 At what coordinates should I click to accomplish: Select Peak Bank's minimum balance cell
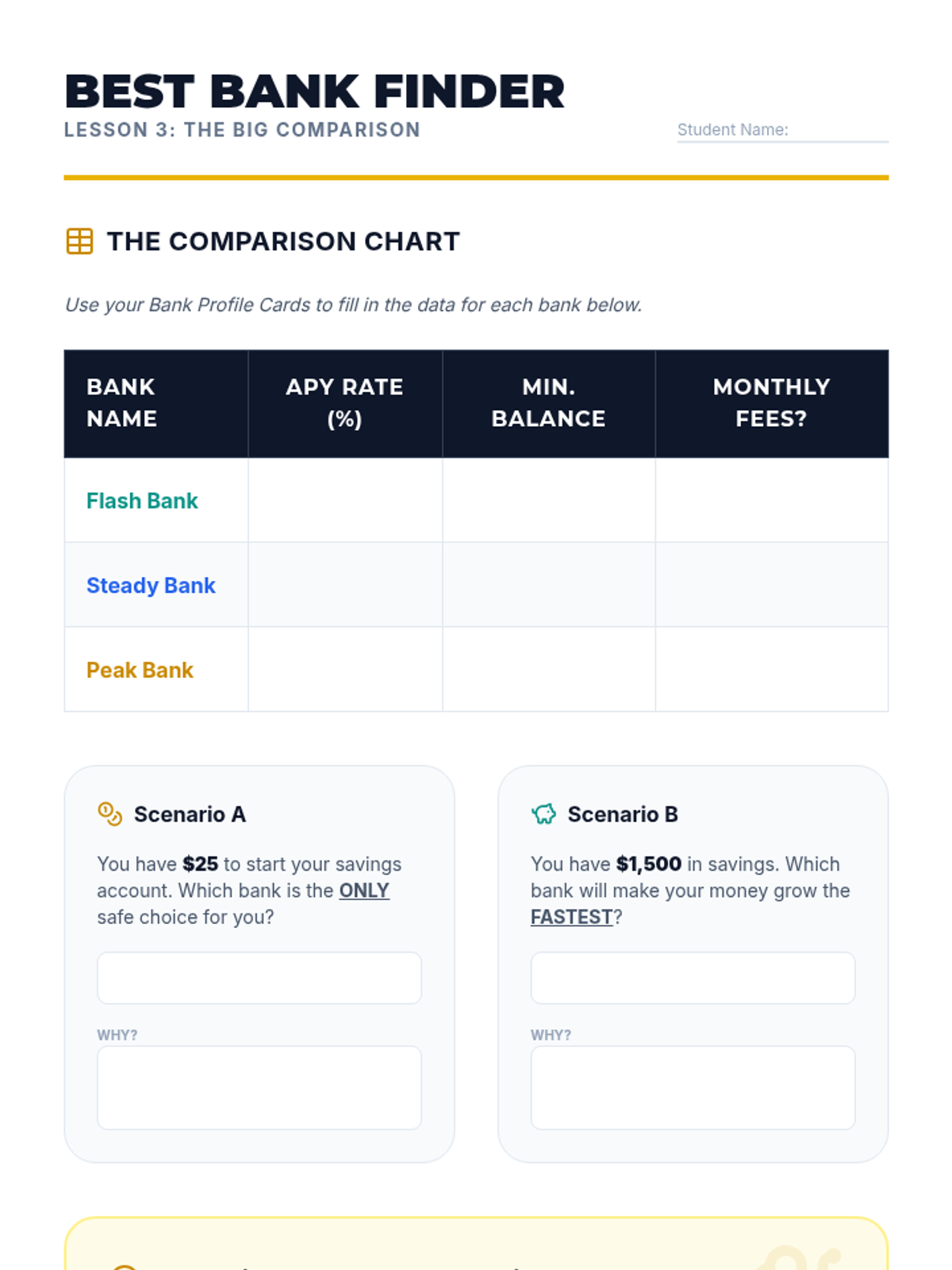[548, 670]
